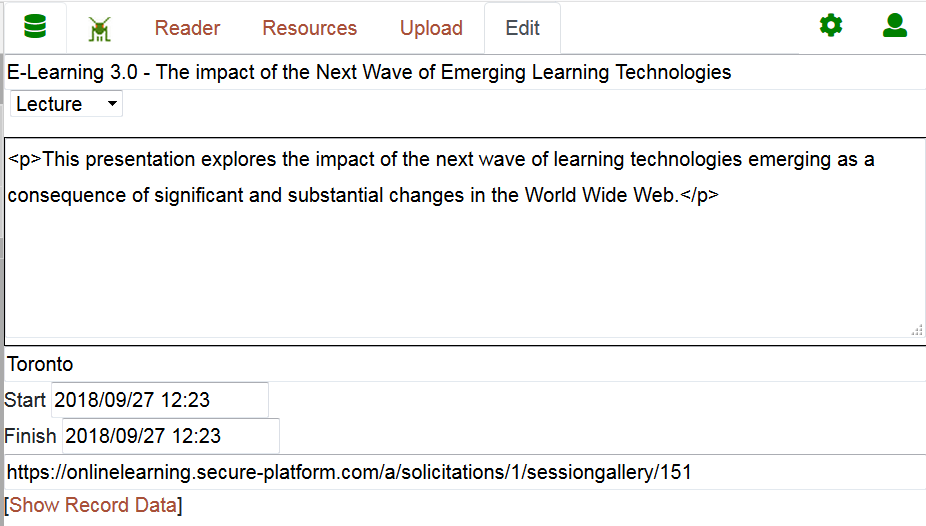Open the green bug harvester icon

[100, 29]
